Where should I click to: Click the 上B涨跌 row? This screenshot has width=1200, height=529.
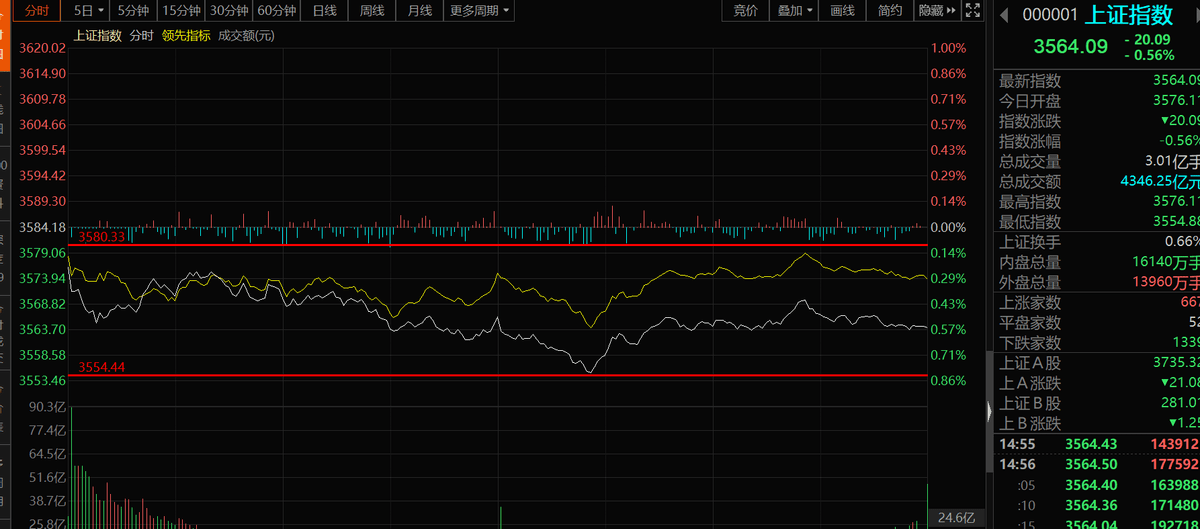point(1098,424)
